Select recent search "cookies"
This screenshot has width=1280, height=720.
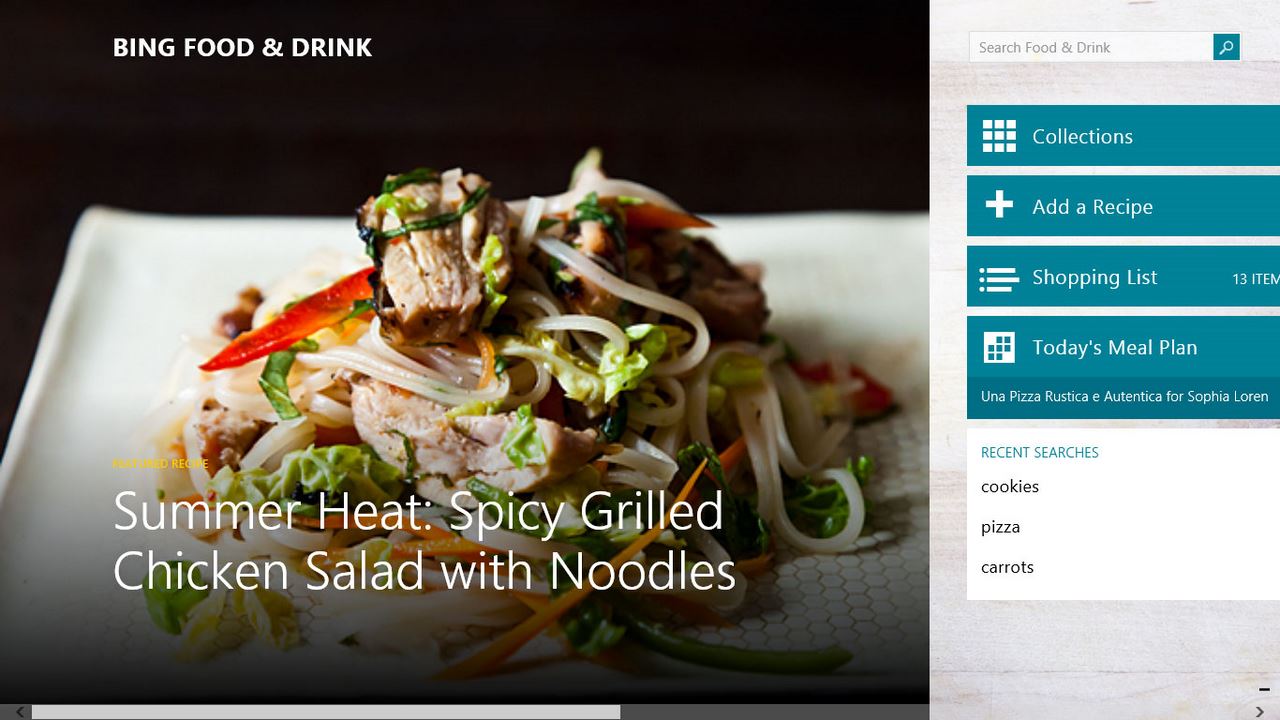point(1010,487)
